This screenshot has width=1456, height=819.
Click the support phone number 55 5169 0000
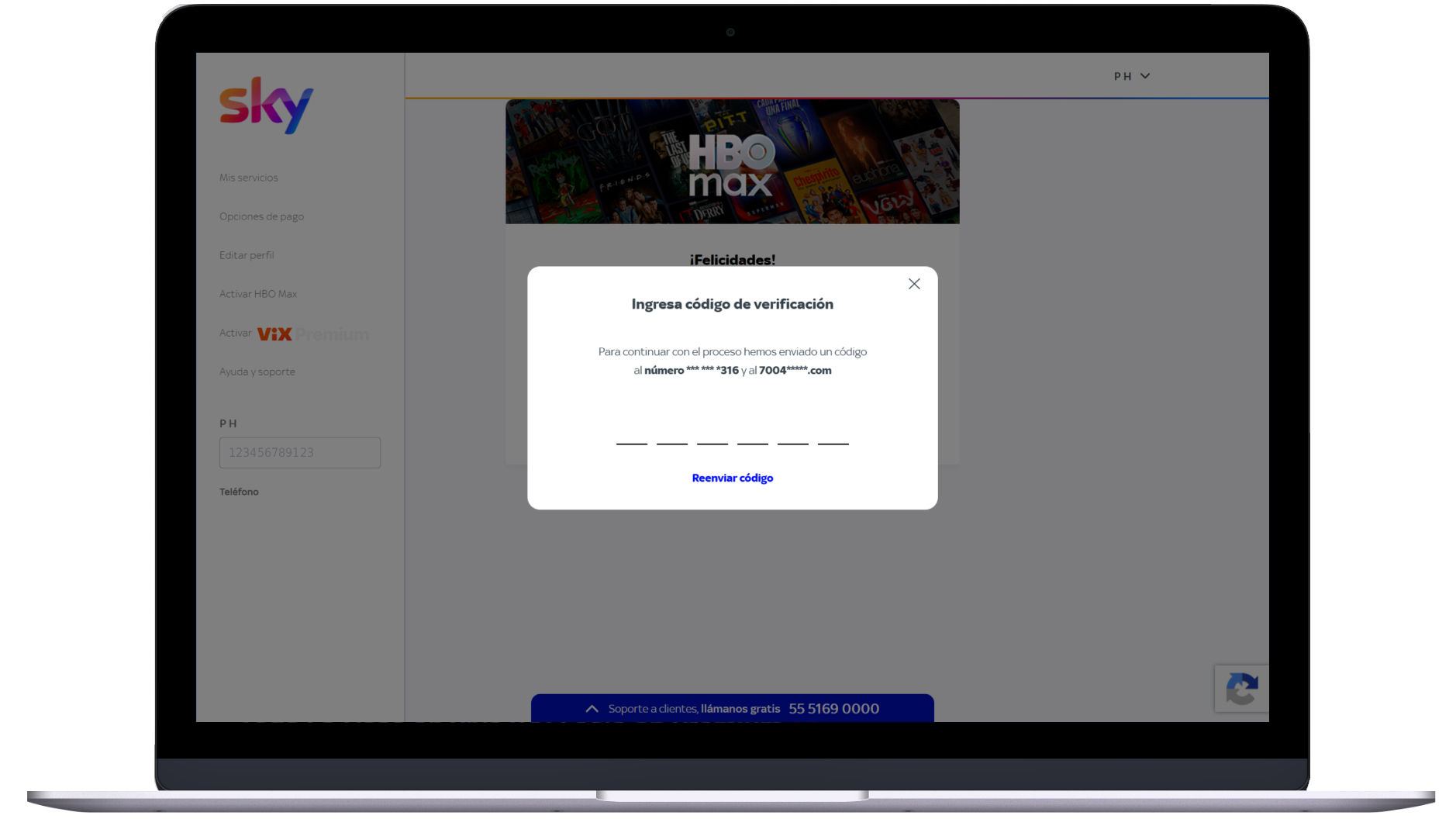click(x=833, y=709)
